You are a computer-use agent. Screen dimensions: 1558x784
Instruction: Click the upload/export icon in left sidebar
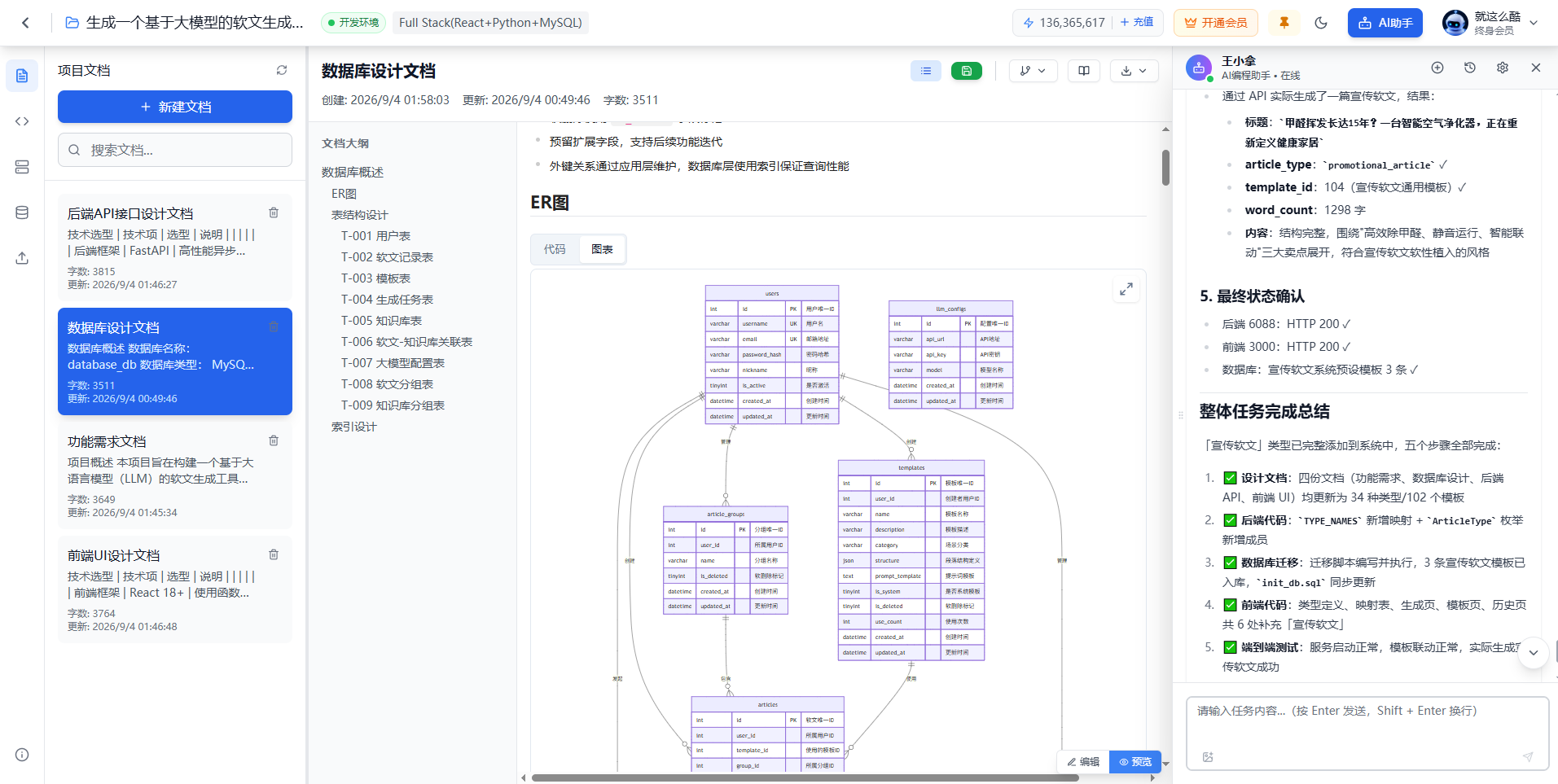point(22,258)
